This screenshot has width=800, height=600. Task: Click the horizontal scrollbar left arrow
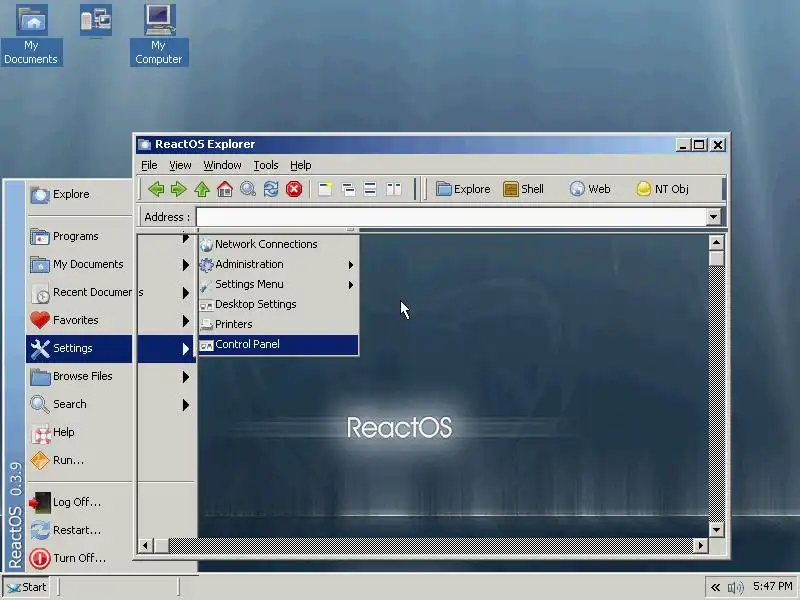click(x=145, y=545)
